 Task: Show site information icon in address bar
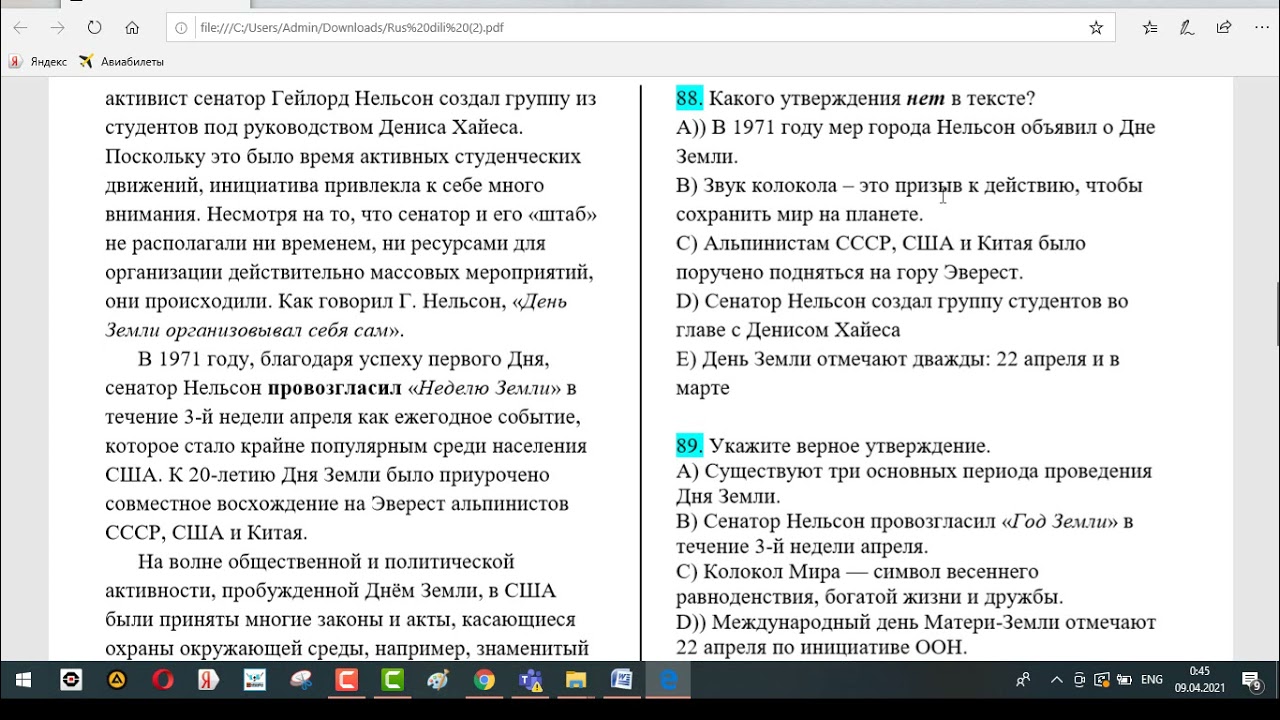(181, 28)
